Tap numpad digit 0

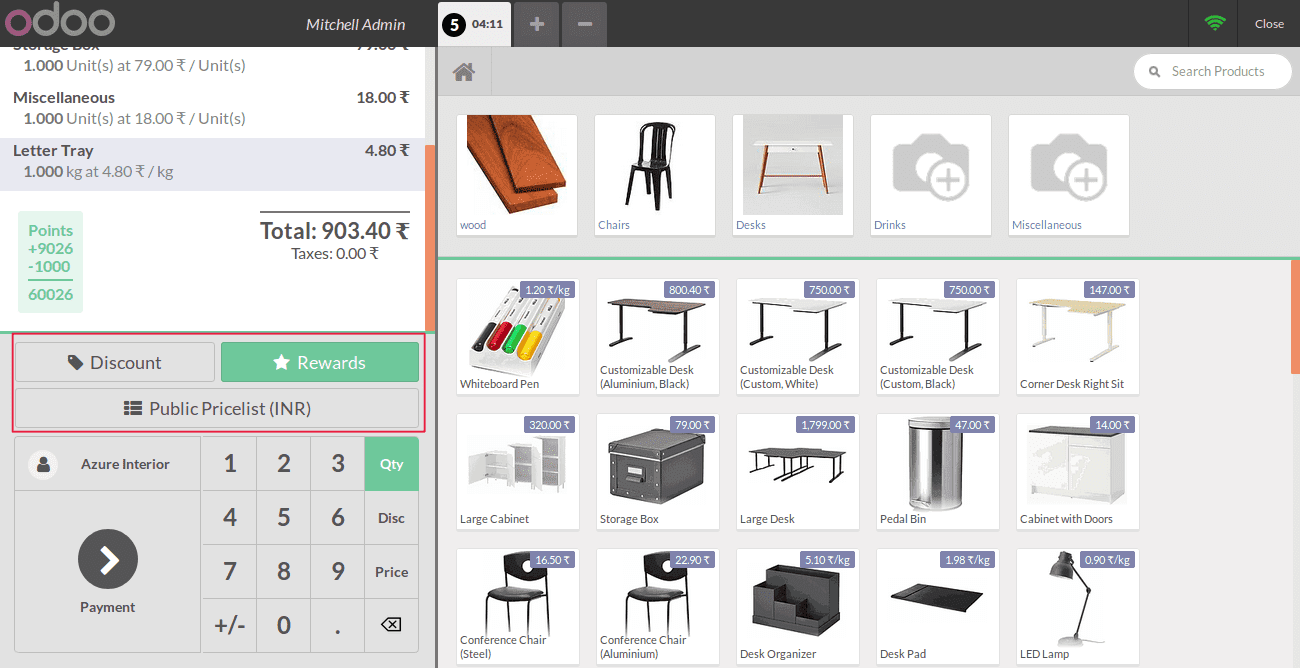tap(284, 626)
